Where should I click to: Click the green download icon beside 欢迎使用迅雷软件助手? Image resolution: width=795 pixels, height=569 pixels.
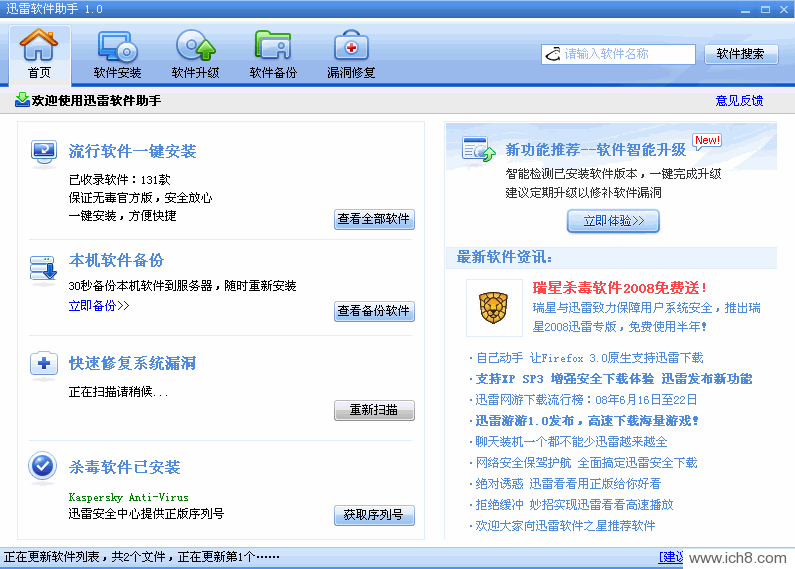tap(22, 100)
